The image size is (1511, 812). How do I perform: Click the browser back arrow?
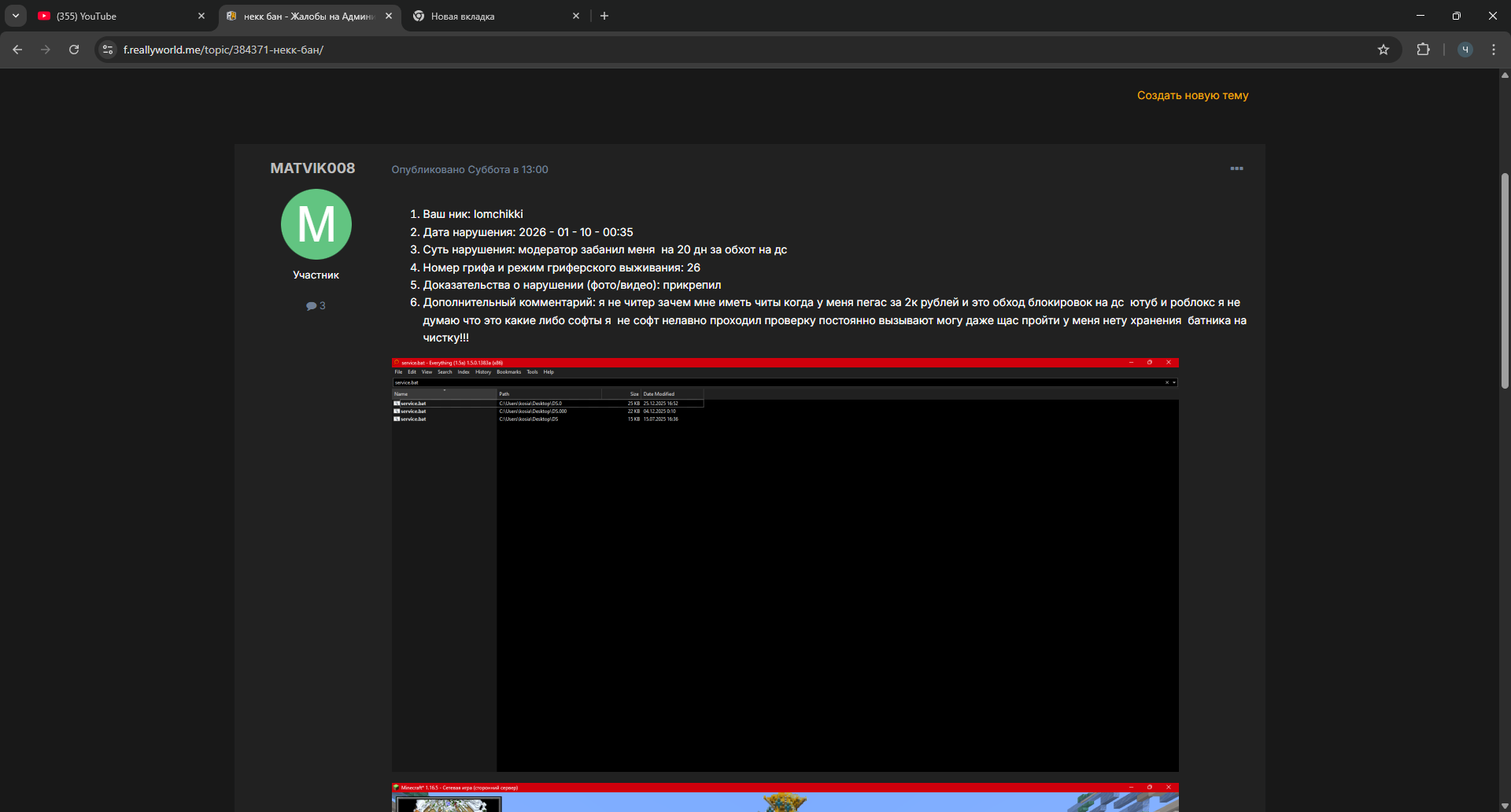[17, 50]
